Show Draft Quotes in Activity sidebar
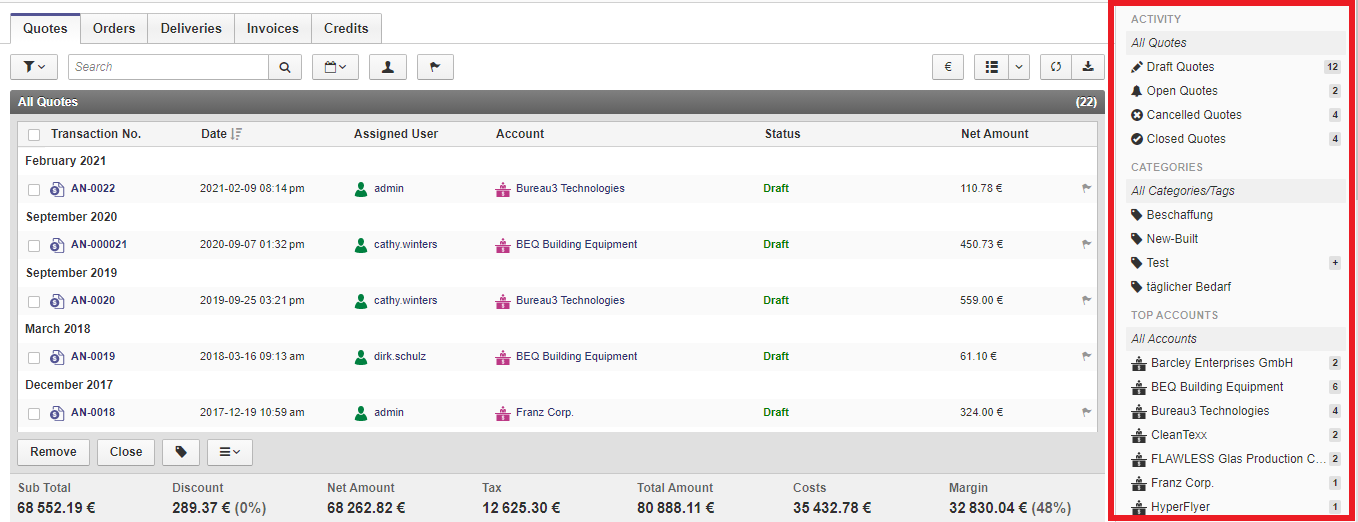Screen dimensions: 1358x522 point(1180,67)
